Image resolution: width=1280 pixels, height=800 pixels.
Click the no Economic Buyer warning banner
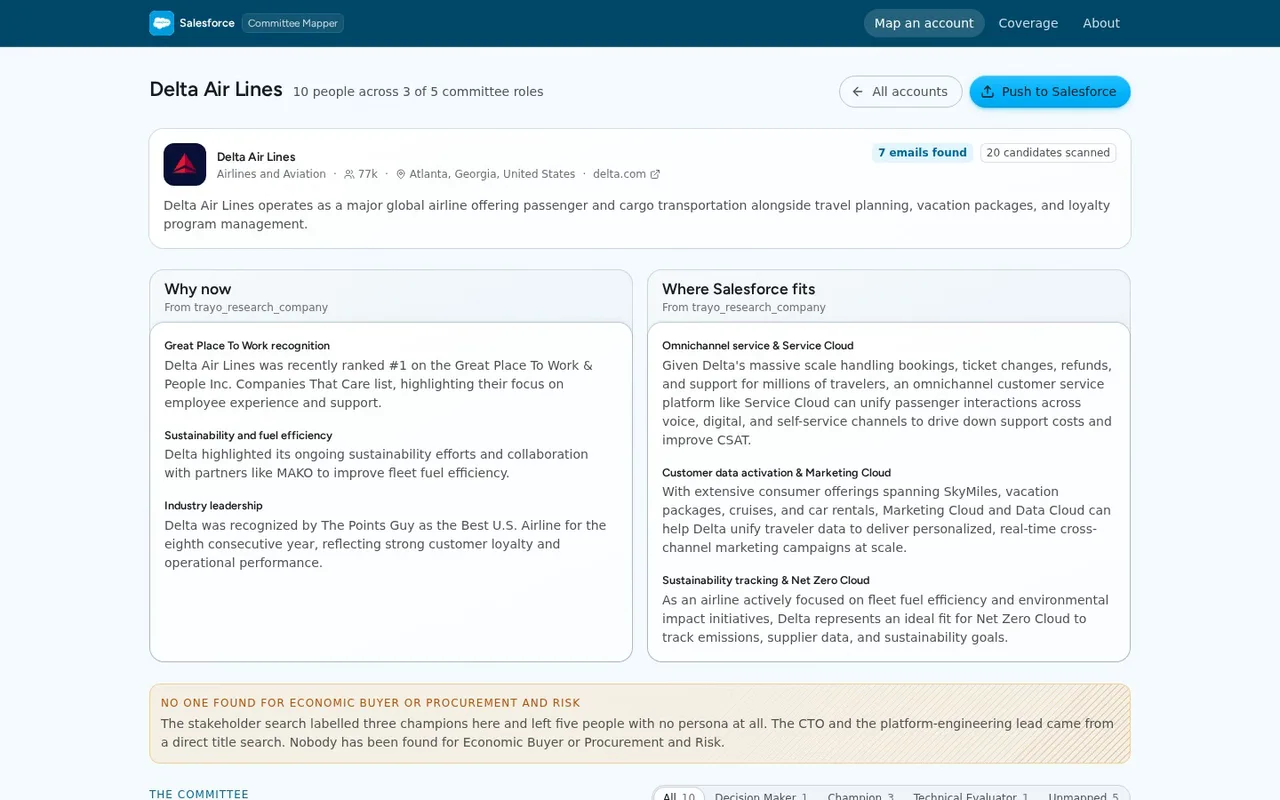point(640,724)
